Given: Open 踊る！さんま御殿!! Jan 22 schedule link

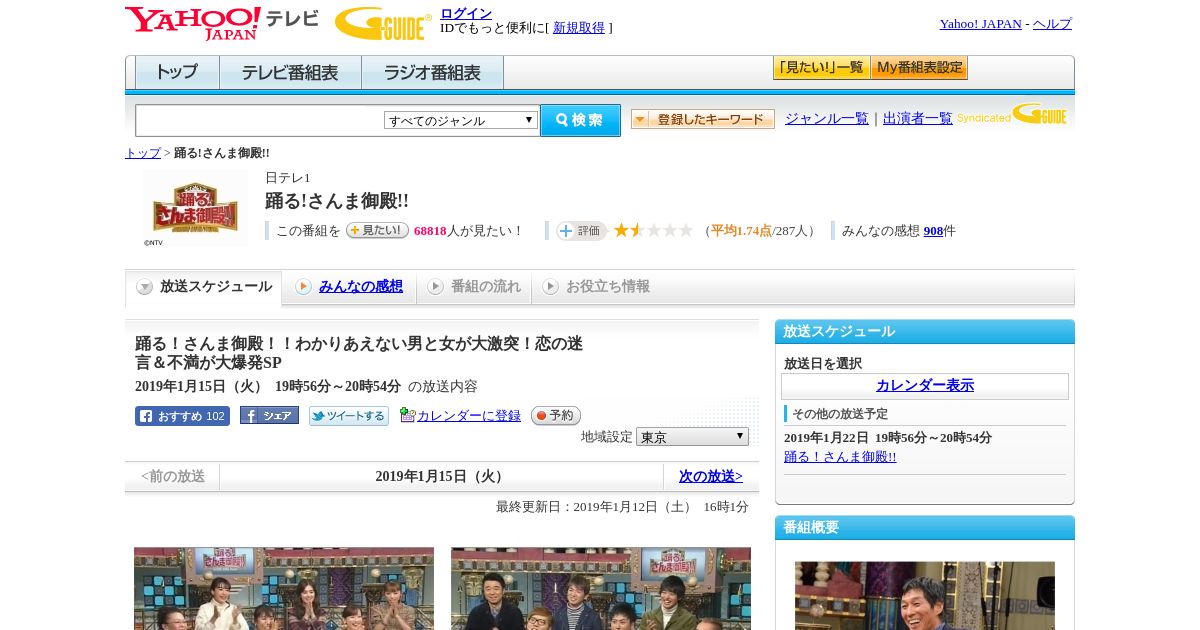Looking at the screenshot, I should pyautogui.click(x=840, y=457).
